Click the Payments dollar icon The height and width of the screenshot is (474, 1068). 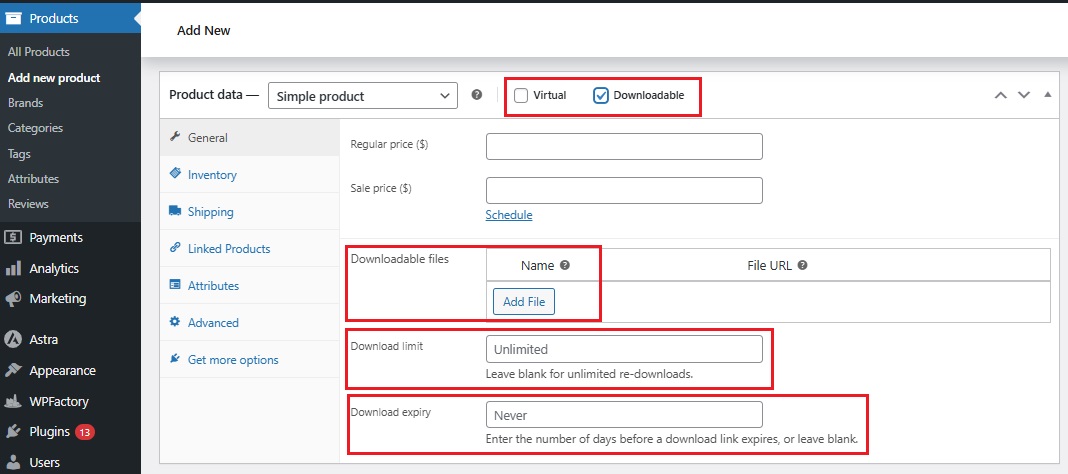coord(12,237)
